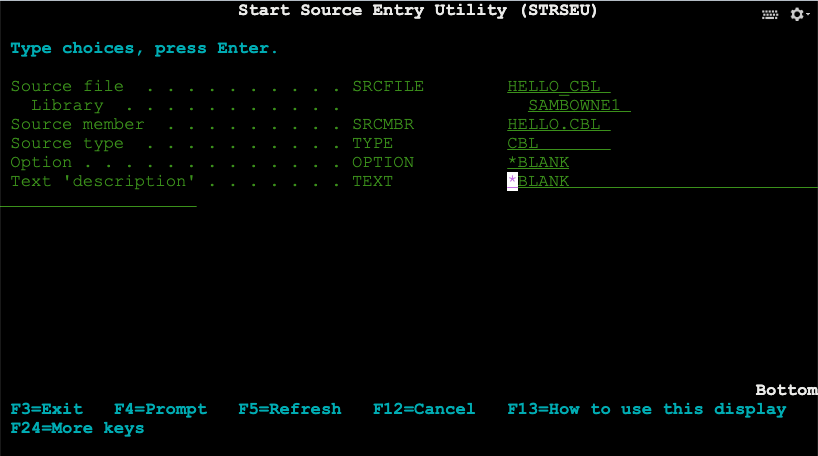Show F24=More keys

[x=77, y=428]
